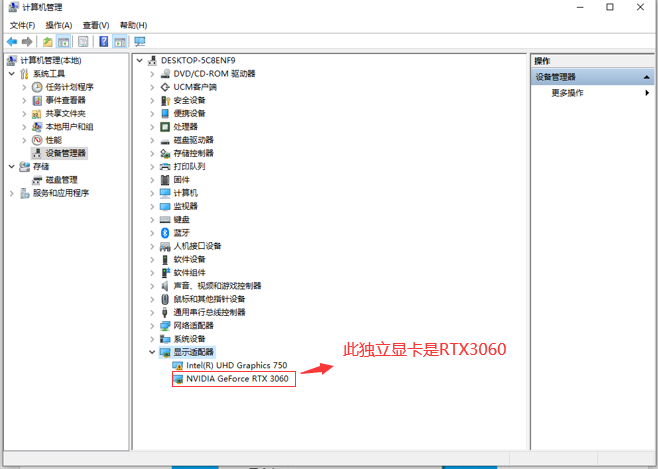The width and height of the screenshot is (658, 469).
Task: Select 软件组件 category
Action: click(x=190, y=273)
